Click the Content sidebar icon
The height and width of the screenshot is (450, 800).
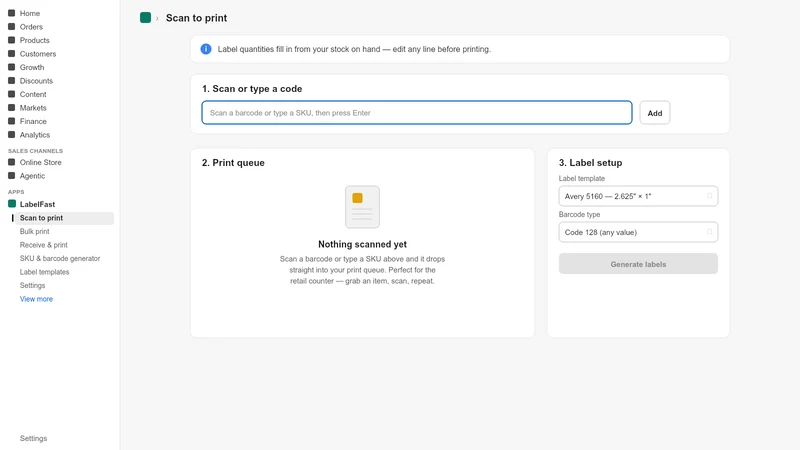(11, 94)
